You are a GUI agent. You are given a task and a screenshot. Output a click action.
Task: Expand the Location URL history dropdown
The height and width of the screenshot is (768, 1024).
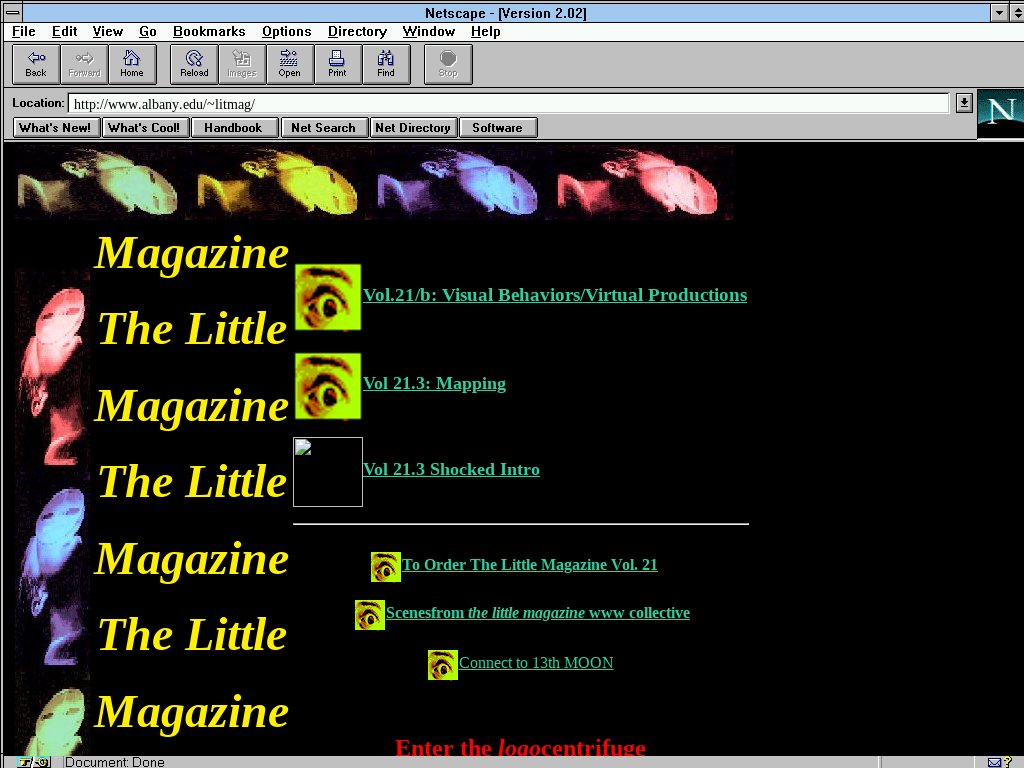point(963,102)
